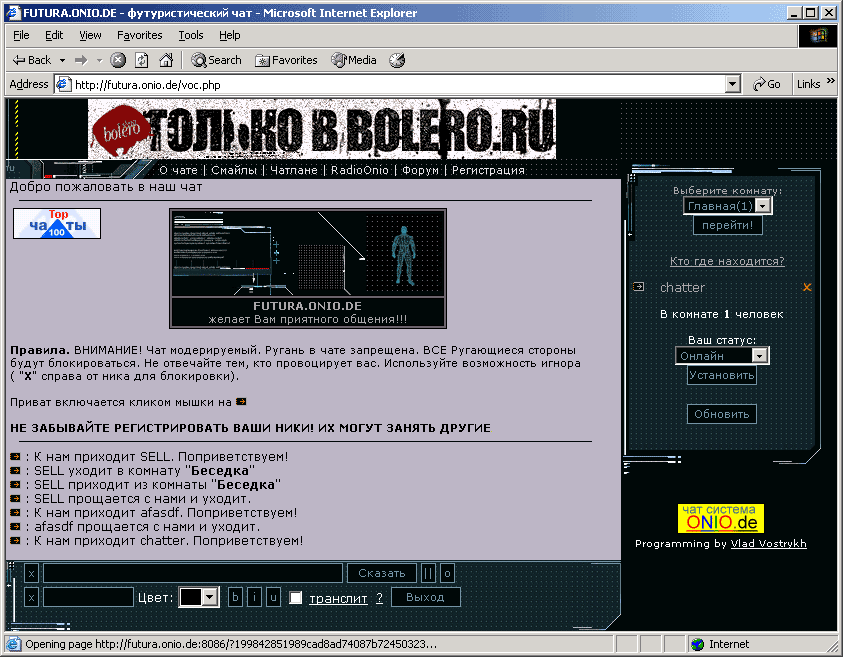Toggle underline text with the u button
Image resolution: width=843 pixels, height=657 pixels.
click(x=273, y=597)
